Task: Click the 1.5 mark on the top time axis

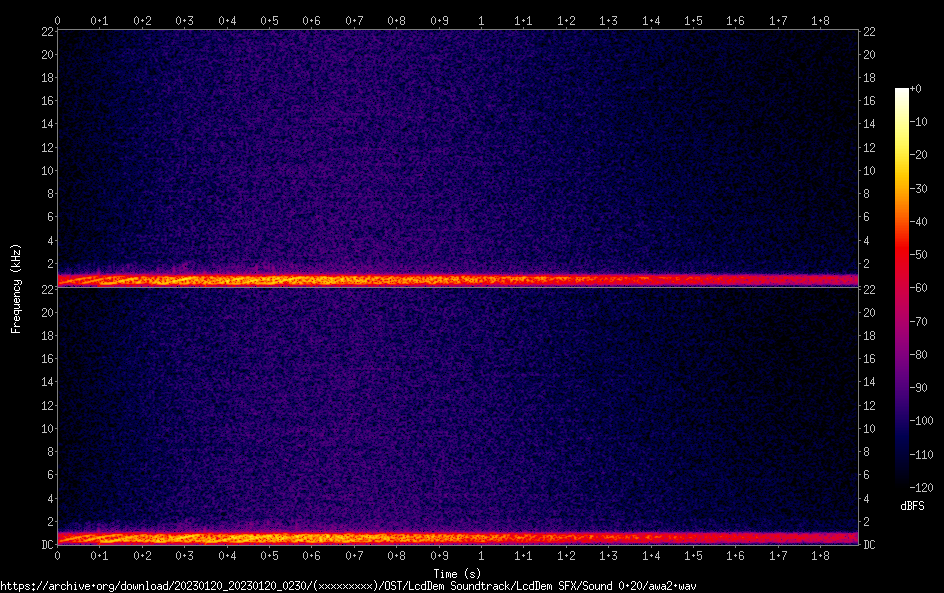Action: tap(693, 20)
